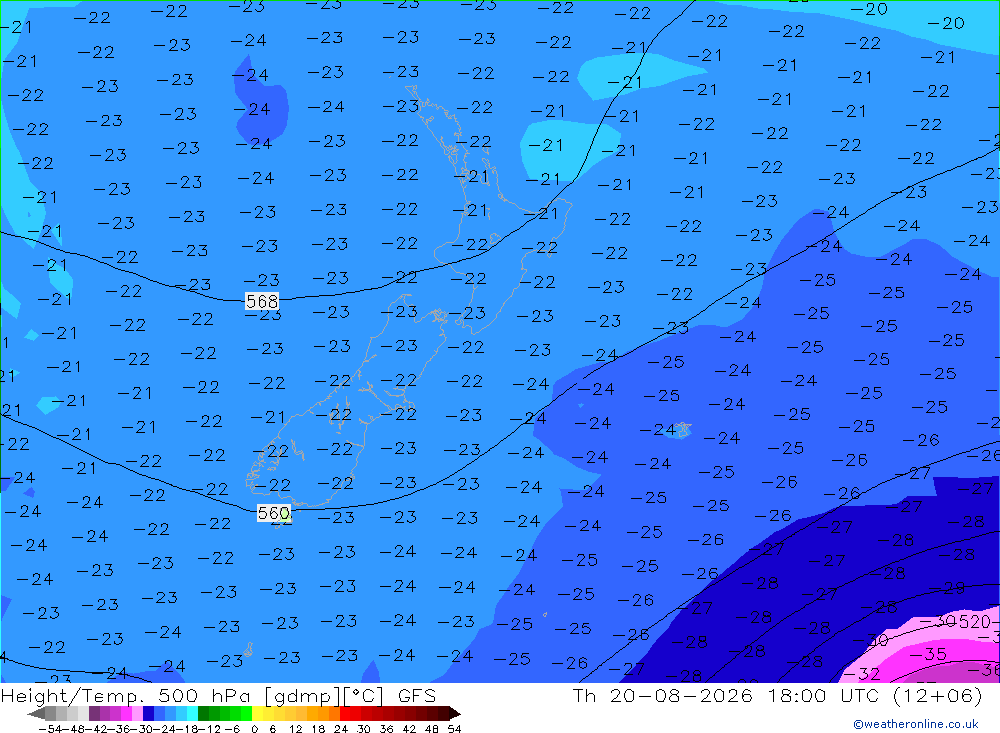Click the -32 temperature value on map
The width and height of the screenshot is (1000, 733).
861,674
